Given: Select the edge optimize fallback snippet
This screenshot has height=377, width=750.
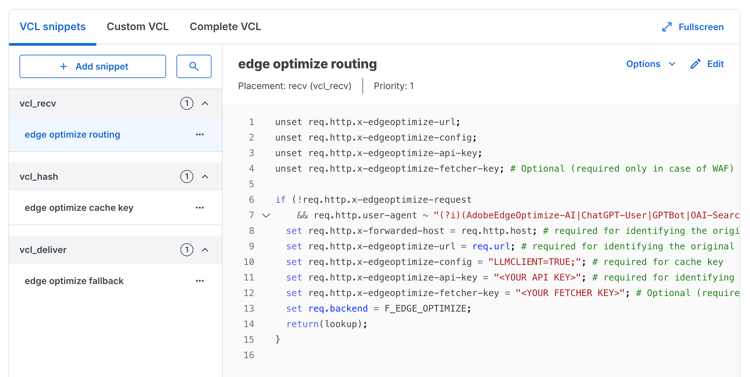Looking at the screenshot, I should 115,281.
